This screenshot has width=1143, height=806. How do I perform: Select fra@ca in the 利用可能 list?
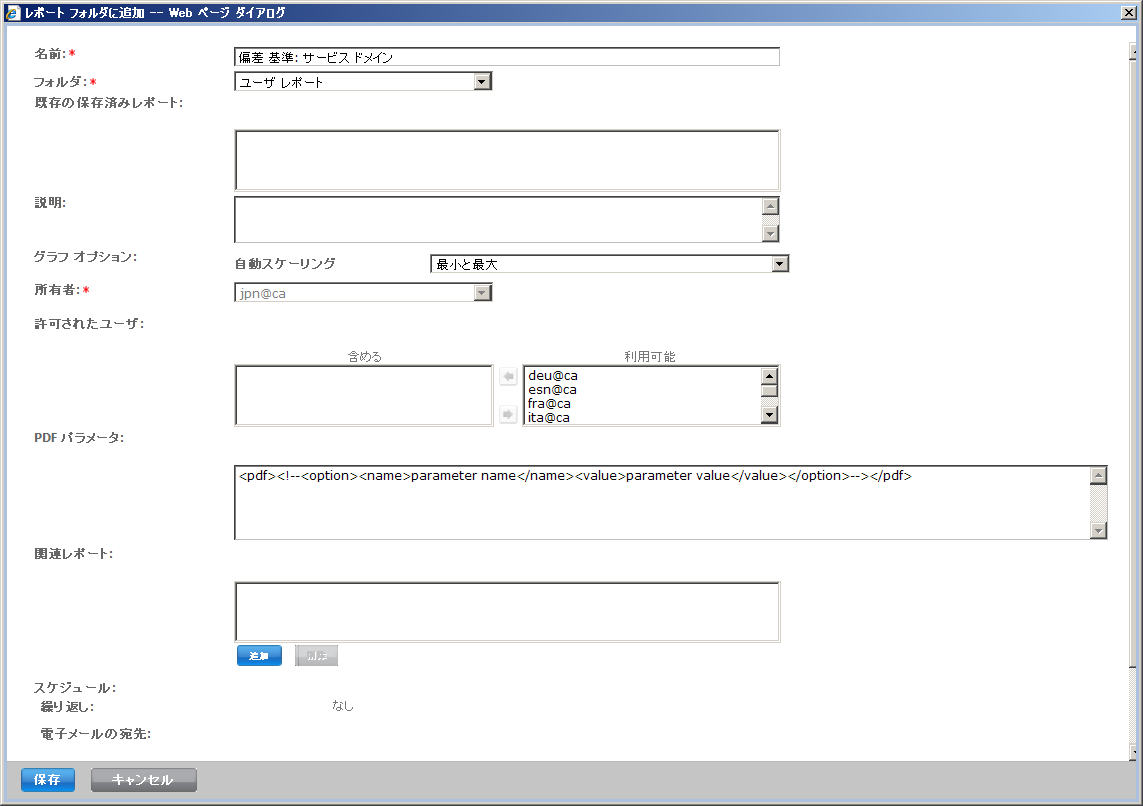pyautogui.click(x=550, y=404)
